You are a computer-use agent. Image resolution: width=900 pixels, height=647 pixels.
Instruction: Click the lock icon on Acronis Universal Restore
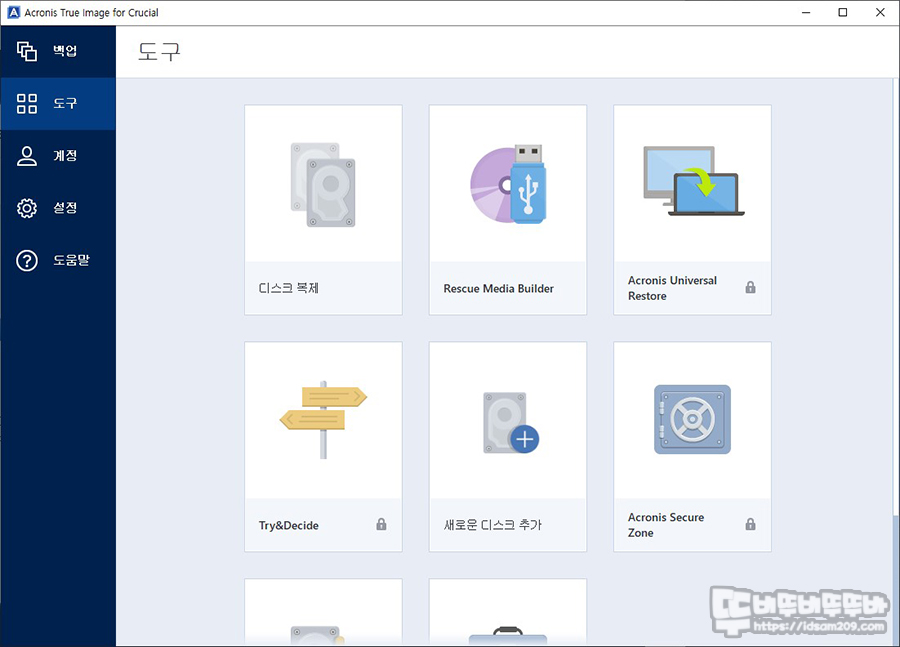tap(750, 288)
